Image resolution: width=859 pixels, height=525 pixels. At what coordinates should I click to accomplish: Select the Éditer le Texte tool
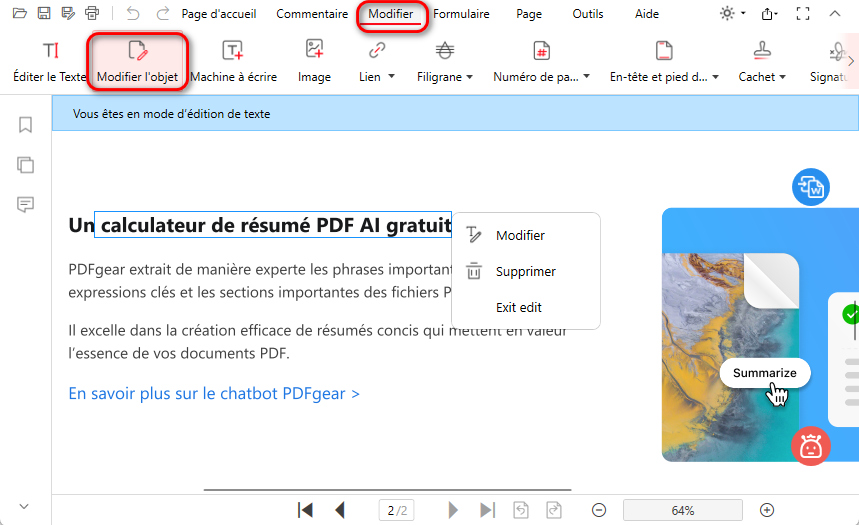[x=50, y=61]
